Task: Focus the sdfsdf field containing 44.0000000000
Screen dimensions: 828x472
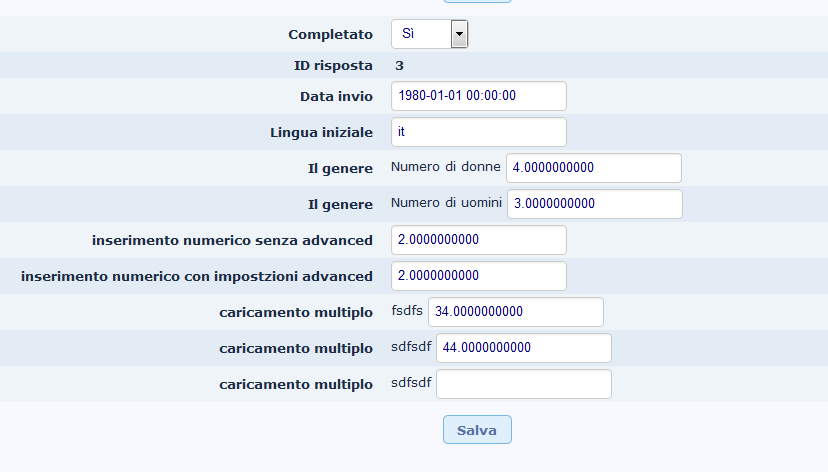Action: [522, 348]
